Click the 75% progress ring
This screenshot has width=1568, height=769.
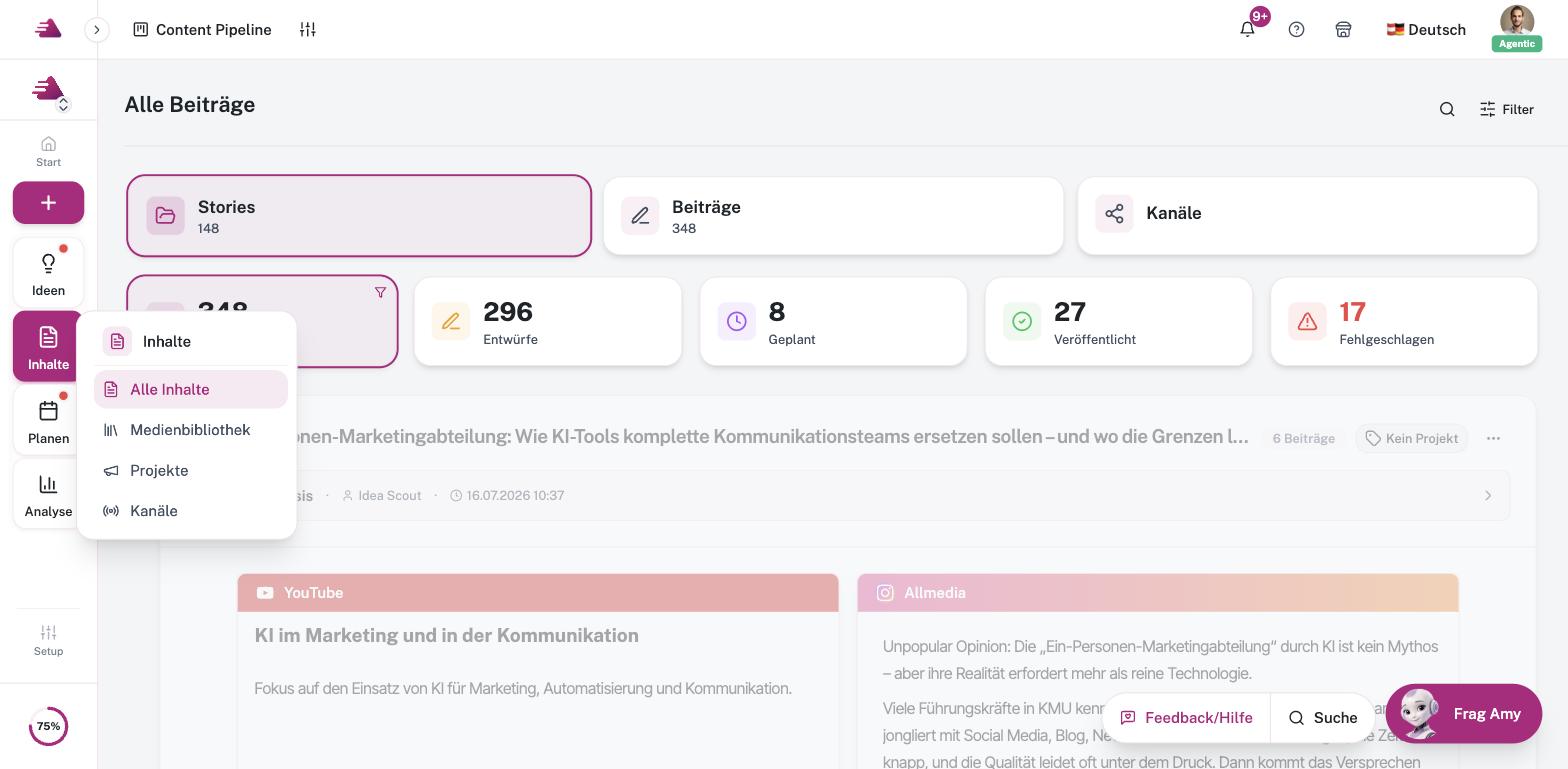click(48, 726)
